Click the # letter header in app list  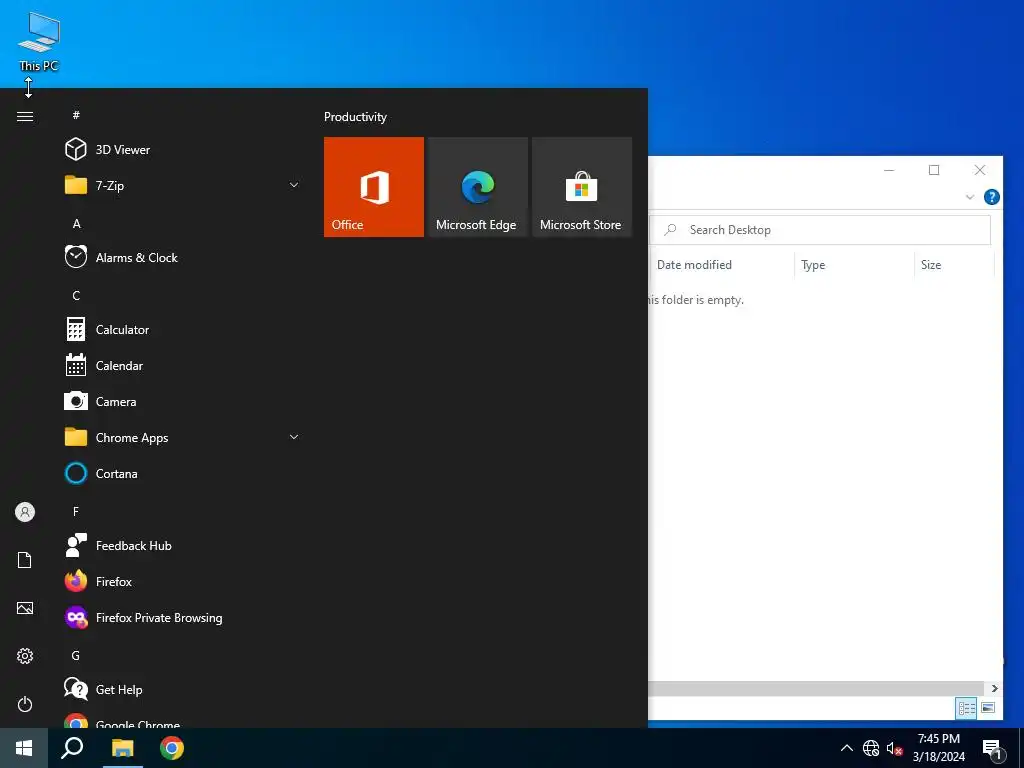[76, 115]
